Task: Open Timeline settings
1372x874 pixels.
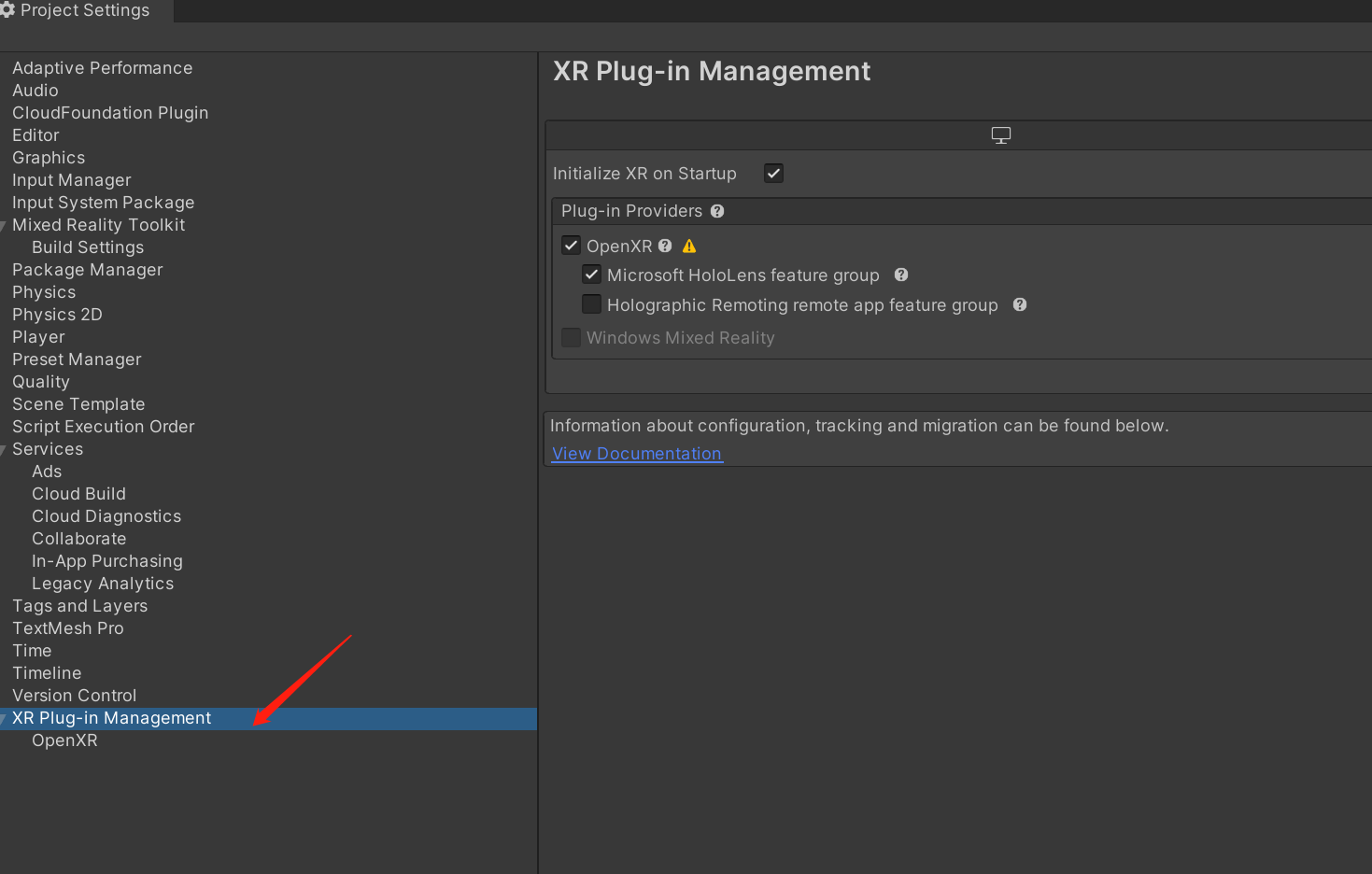Action: 47,673
